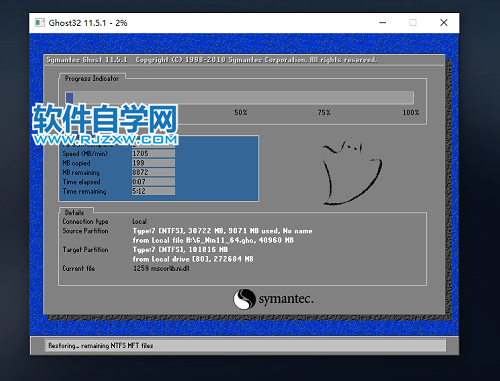Click the Local drive [80] line

coord(193,259)
